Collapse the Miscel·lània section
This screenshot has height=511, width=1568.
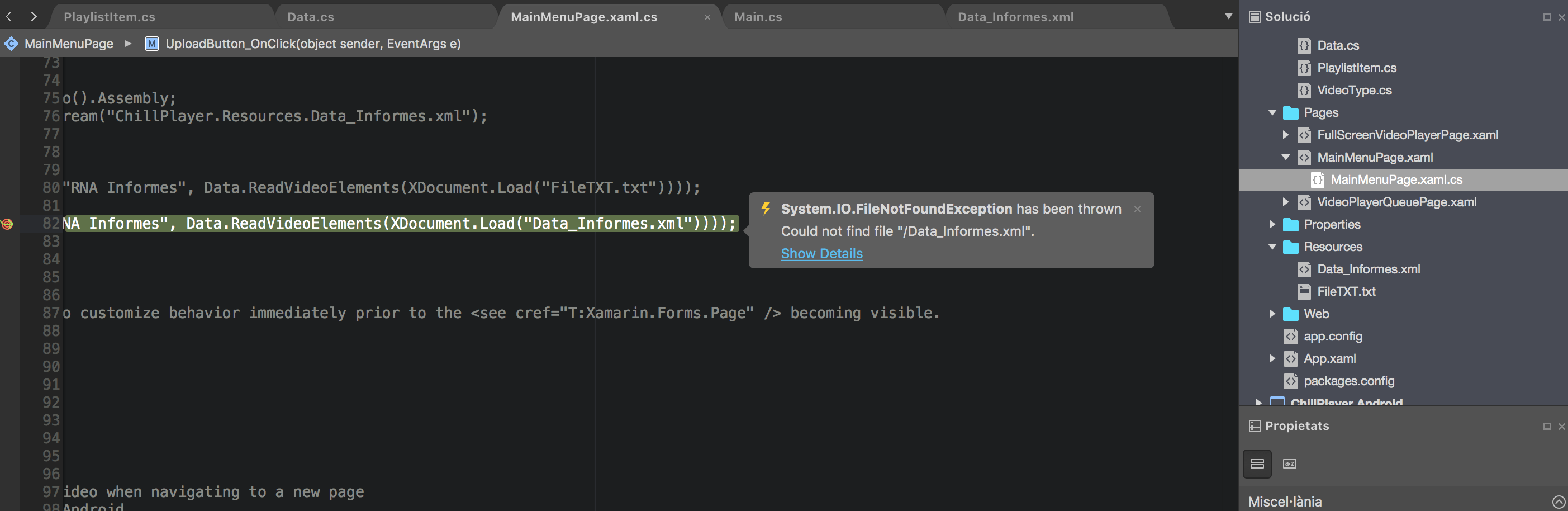click(1559, 502)
